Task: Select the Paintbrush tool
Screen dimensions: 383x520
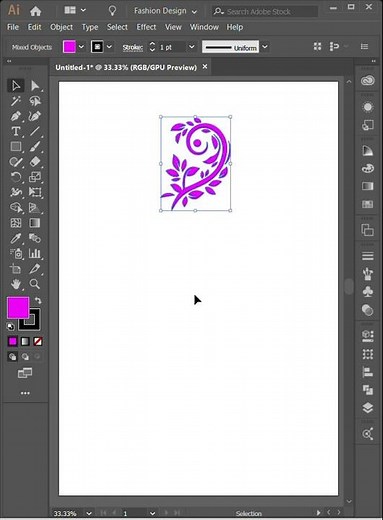Action: [35, 147]
